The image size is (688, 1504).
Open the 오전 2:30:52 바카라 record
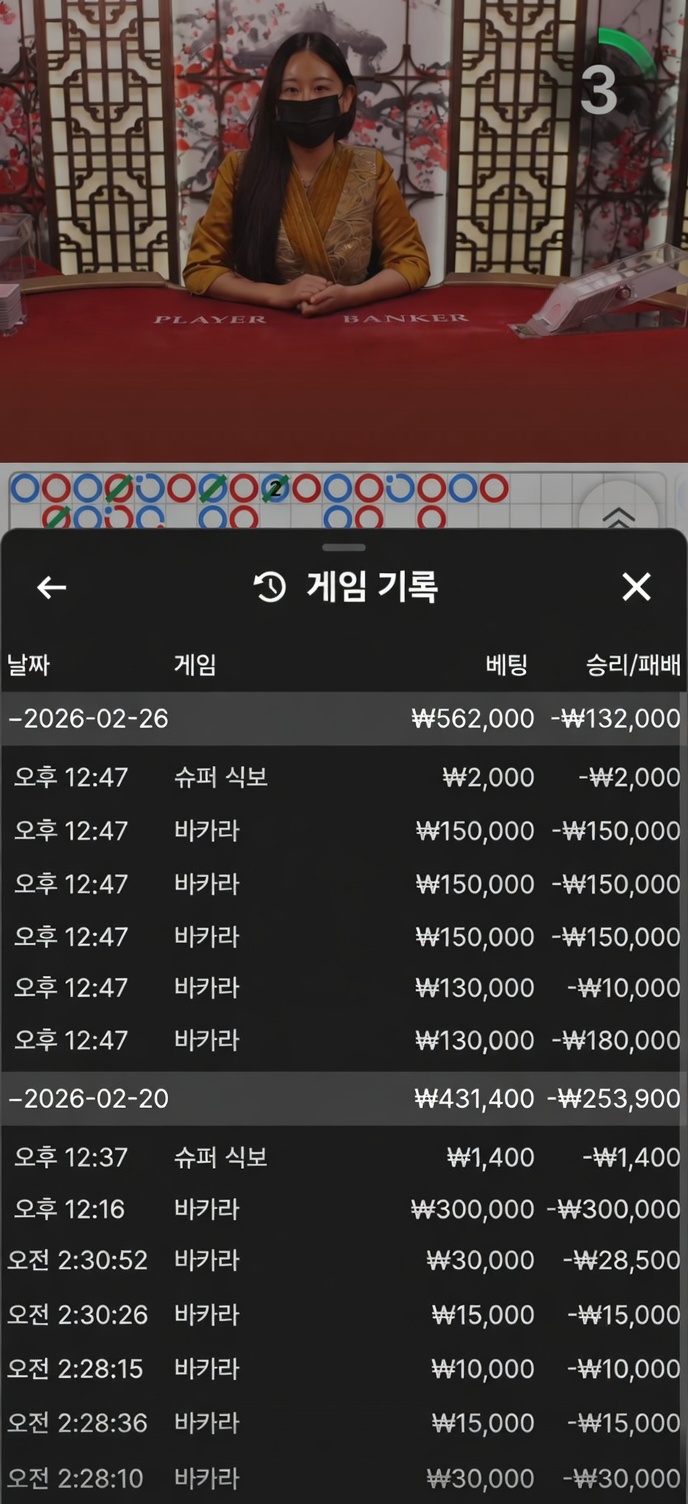(344, 1260)
